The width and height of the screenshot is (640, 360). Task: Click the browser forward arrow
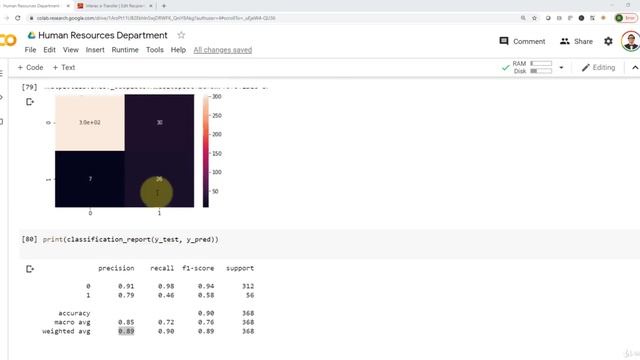[6, 18]
